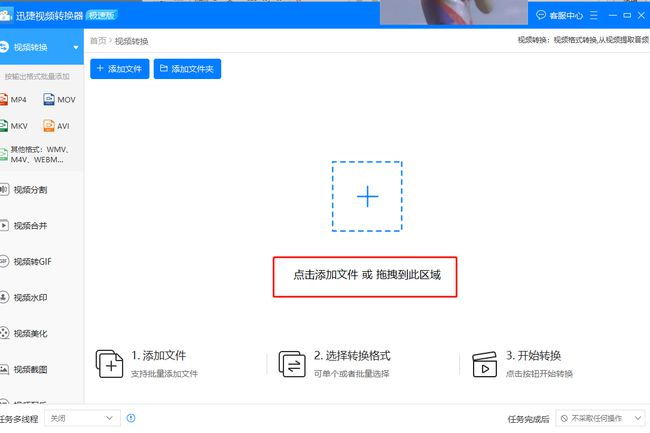This screenshot has height=433, width=650.
Task: Click the 视频转换 breadcrumb
Action: pyautogui.click(x=131, y=41)
